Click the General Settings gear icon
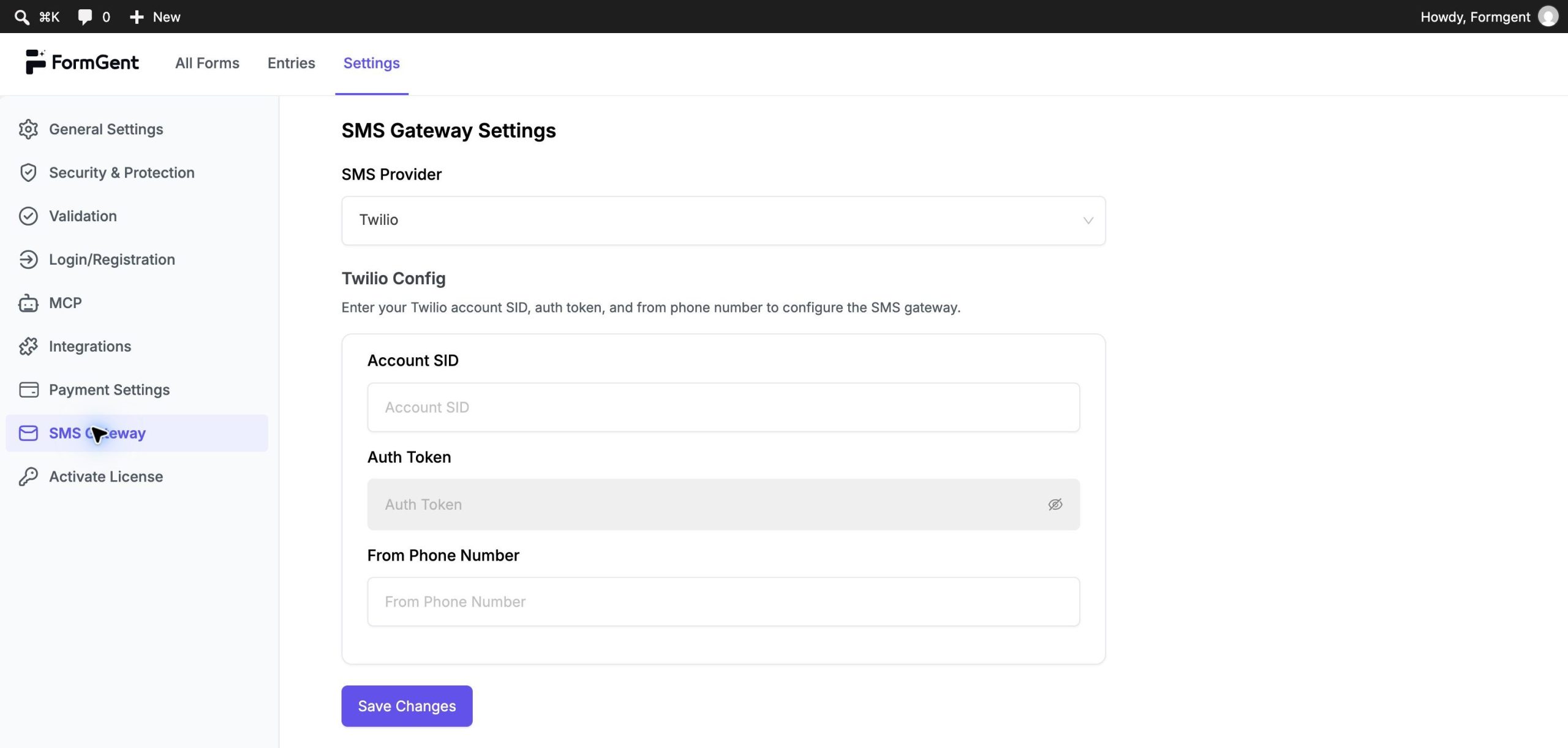 28,129
